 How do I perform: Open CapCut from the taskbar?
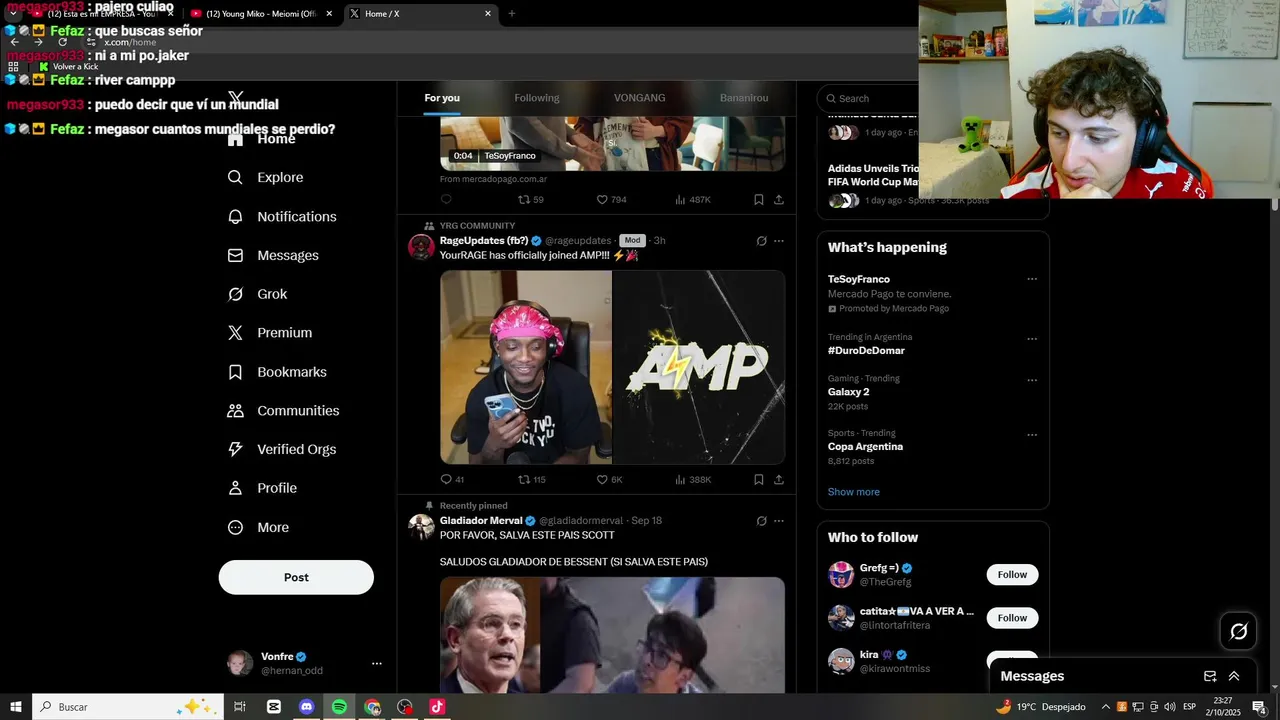[274, 706]
